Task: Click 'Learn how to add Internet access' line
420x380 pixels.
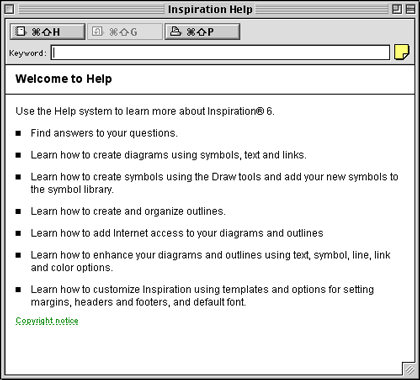Action: [x=177, y=233]
